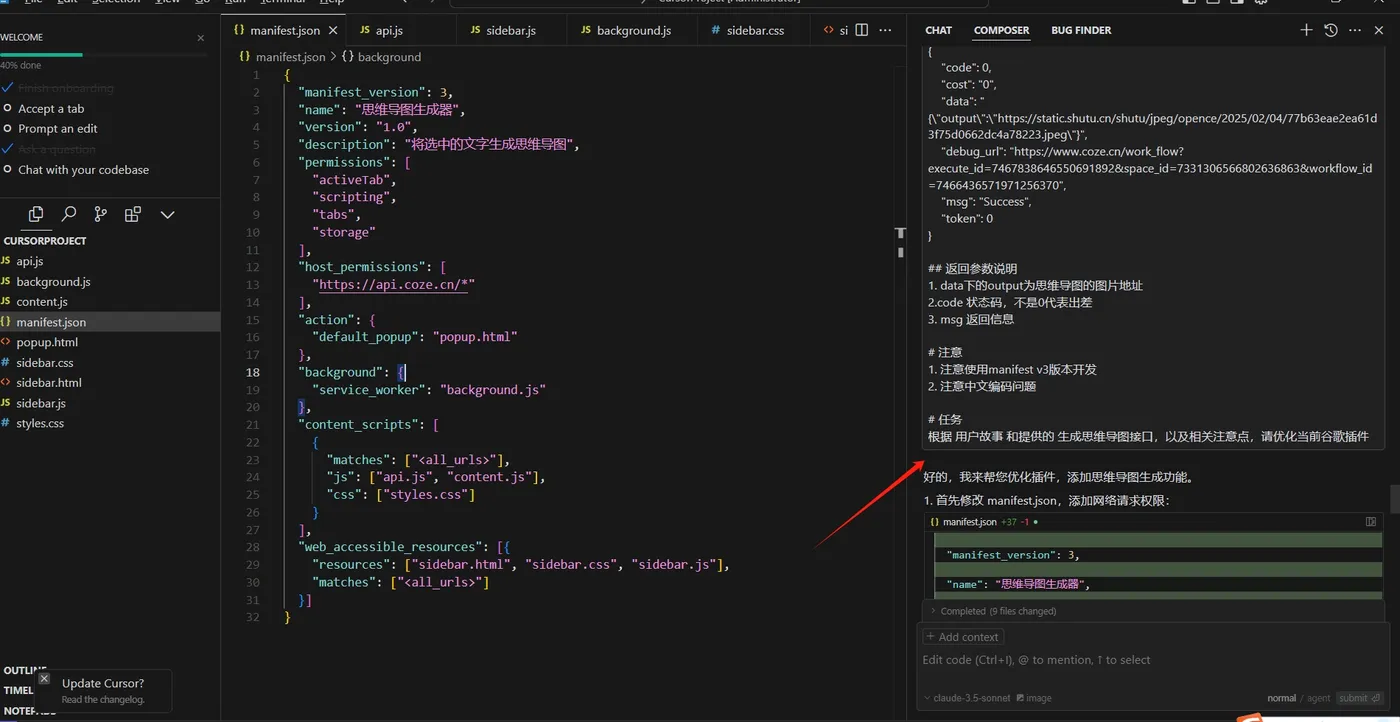Viewport: 1400px width, 722px height.
Task: Open diff view icon on manifest.json block
Action: coord(1371,522)
